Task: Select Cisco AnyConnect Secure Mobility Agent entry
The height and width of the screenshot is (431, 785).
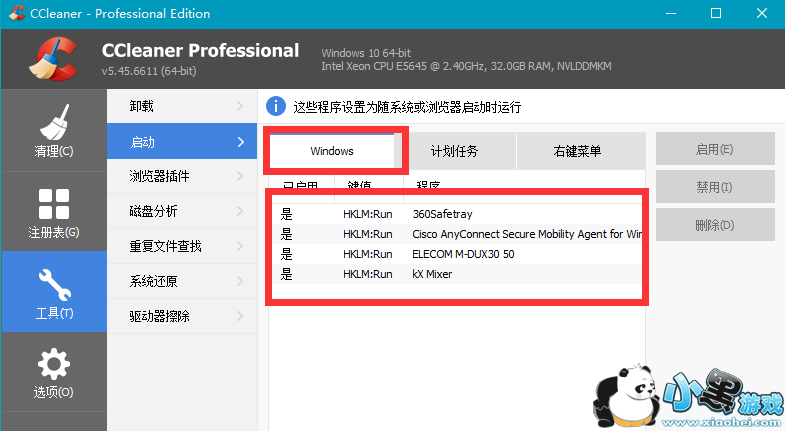Action: [457, 234]
